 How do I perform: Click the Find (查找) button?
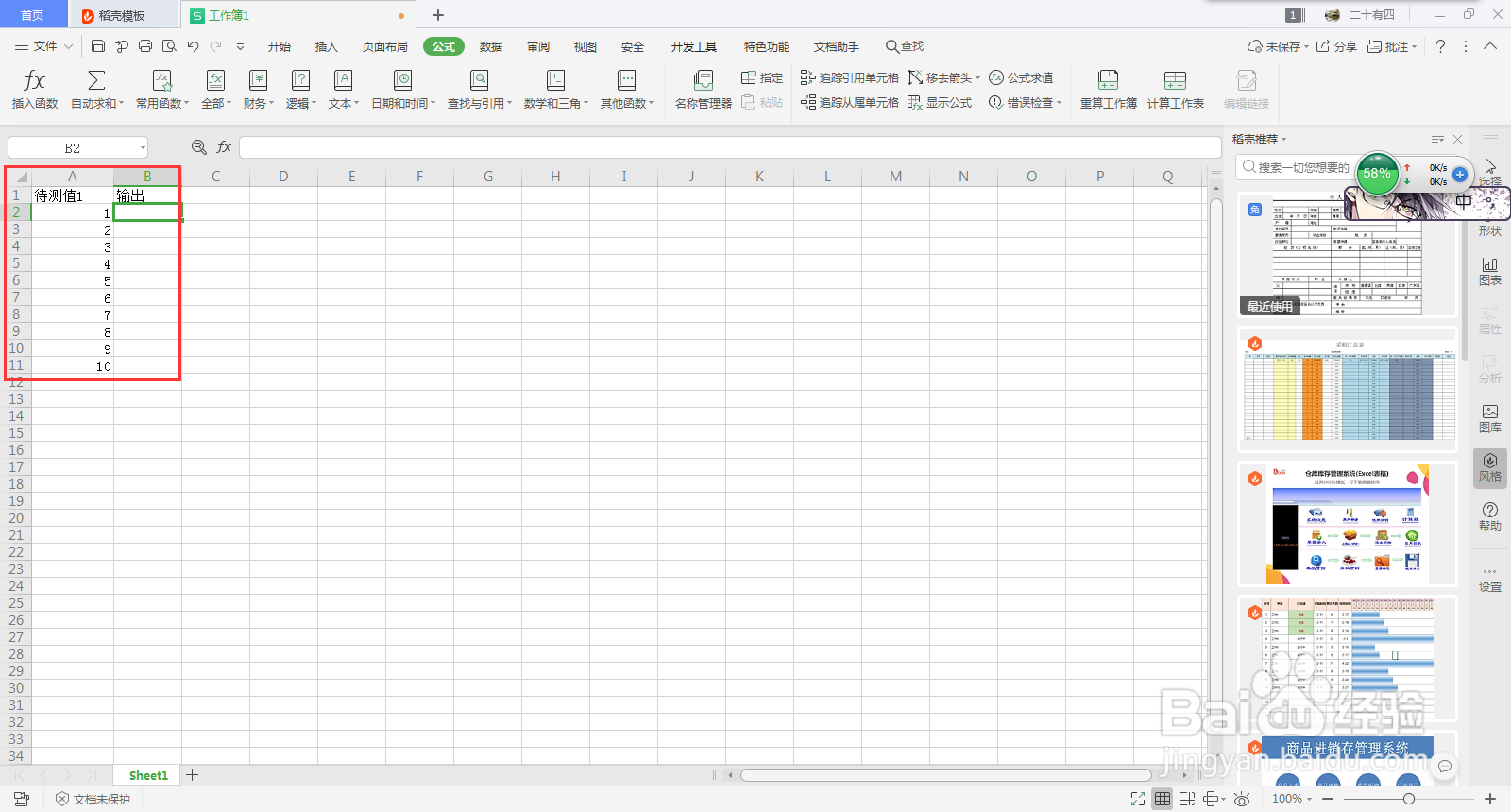point(905,46)
